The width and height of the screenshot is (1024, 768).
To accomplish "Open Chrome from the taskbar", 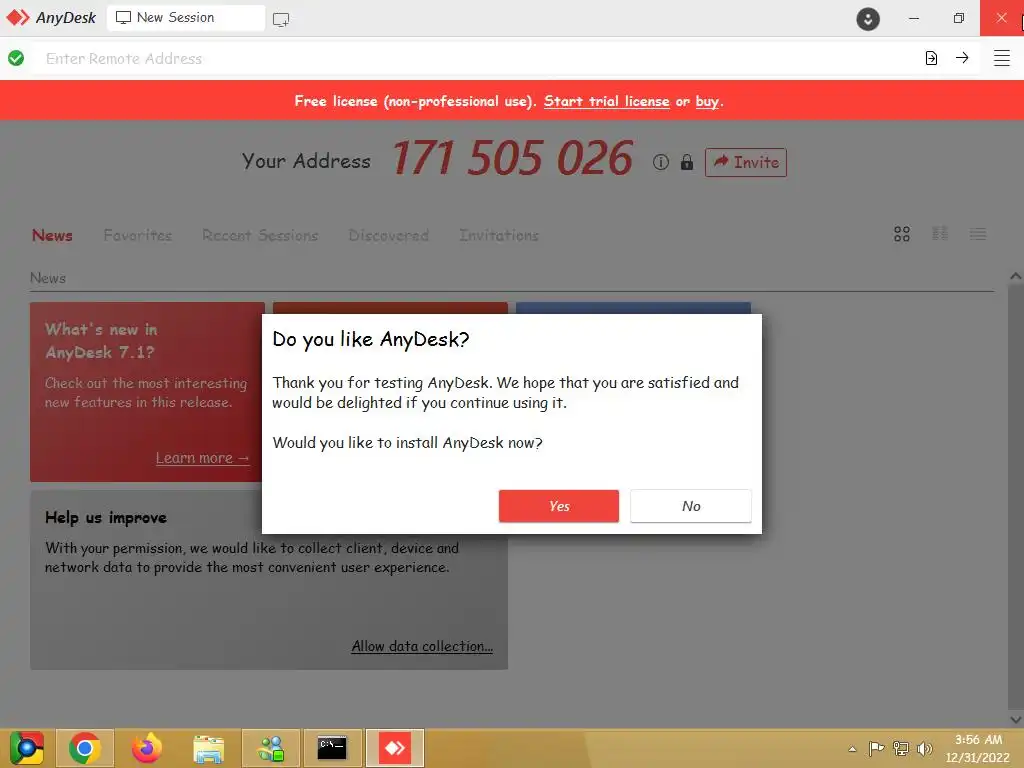I will click(85, 748).
